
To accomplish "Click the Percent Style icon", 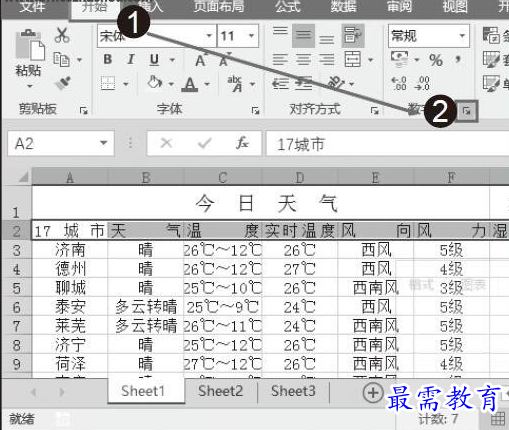I will (x=436, y=60).
